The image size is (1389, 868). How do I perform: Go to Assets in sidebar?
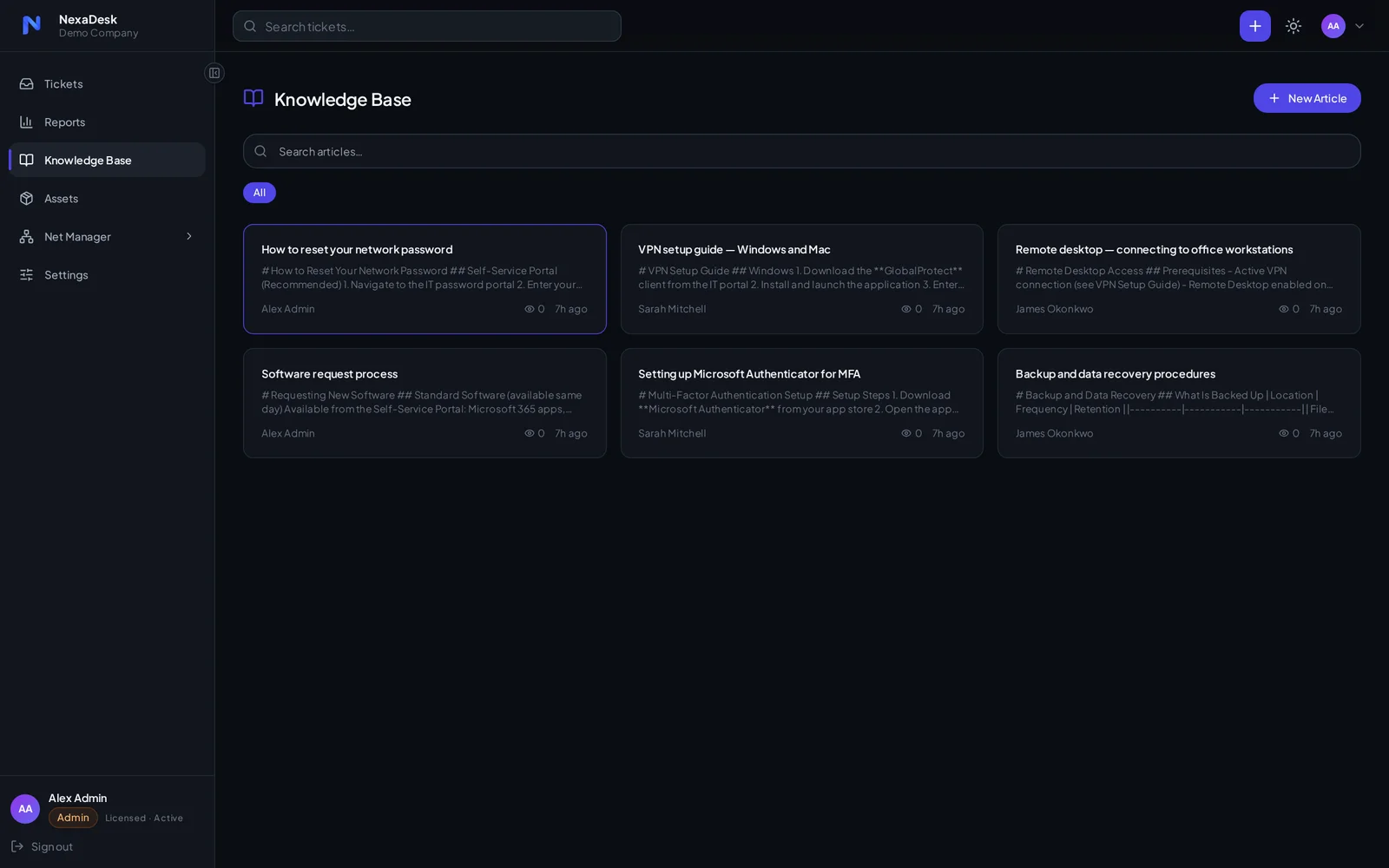pyautogui.click(x=107, y=199)
